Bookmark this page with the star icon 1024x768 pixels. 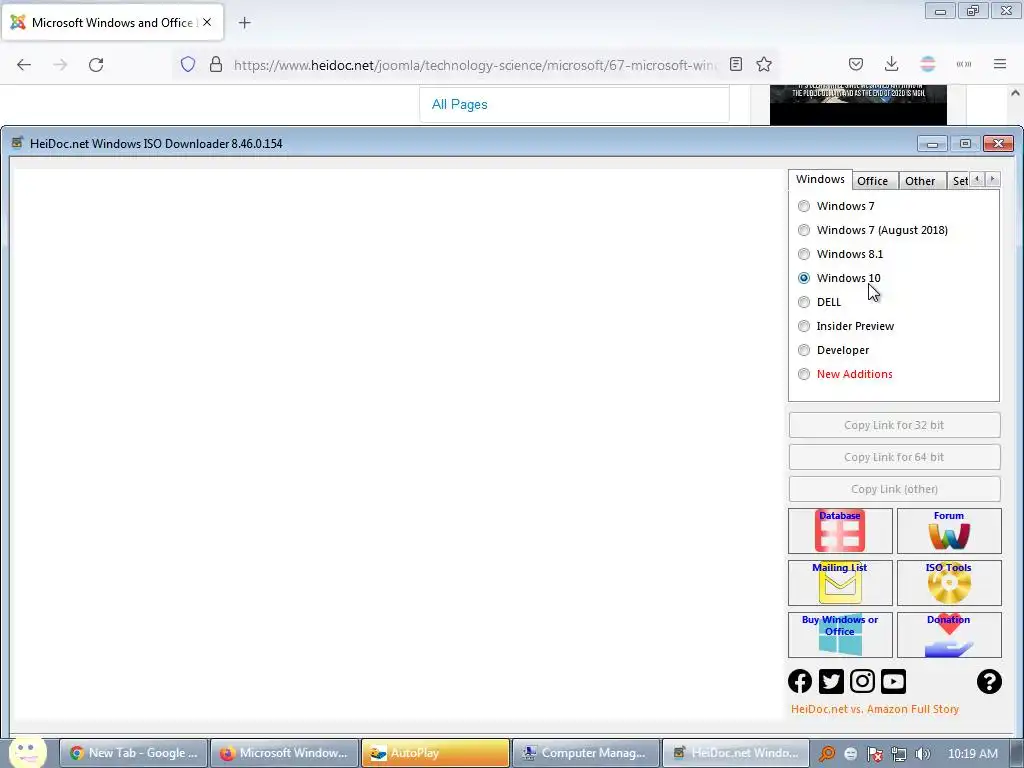tap(764, 64)
